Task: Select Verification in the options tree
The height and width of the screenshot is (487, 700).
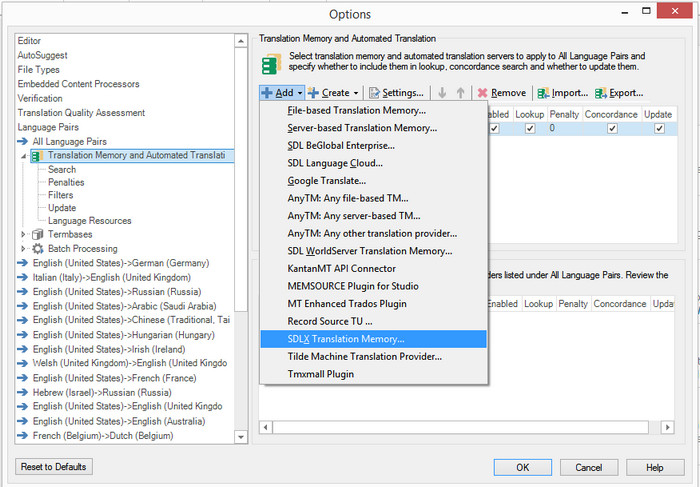Action: pos(40,98)
